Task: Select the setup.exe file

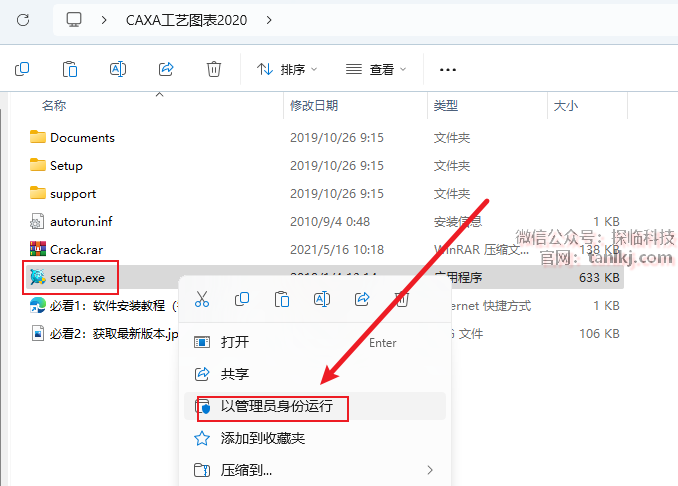Action: (x=67, y=278)
